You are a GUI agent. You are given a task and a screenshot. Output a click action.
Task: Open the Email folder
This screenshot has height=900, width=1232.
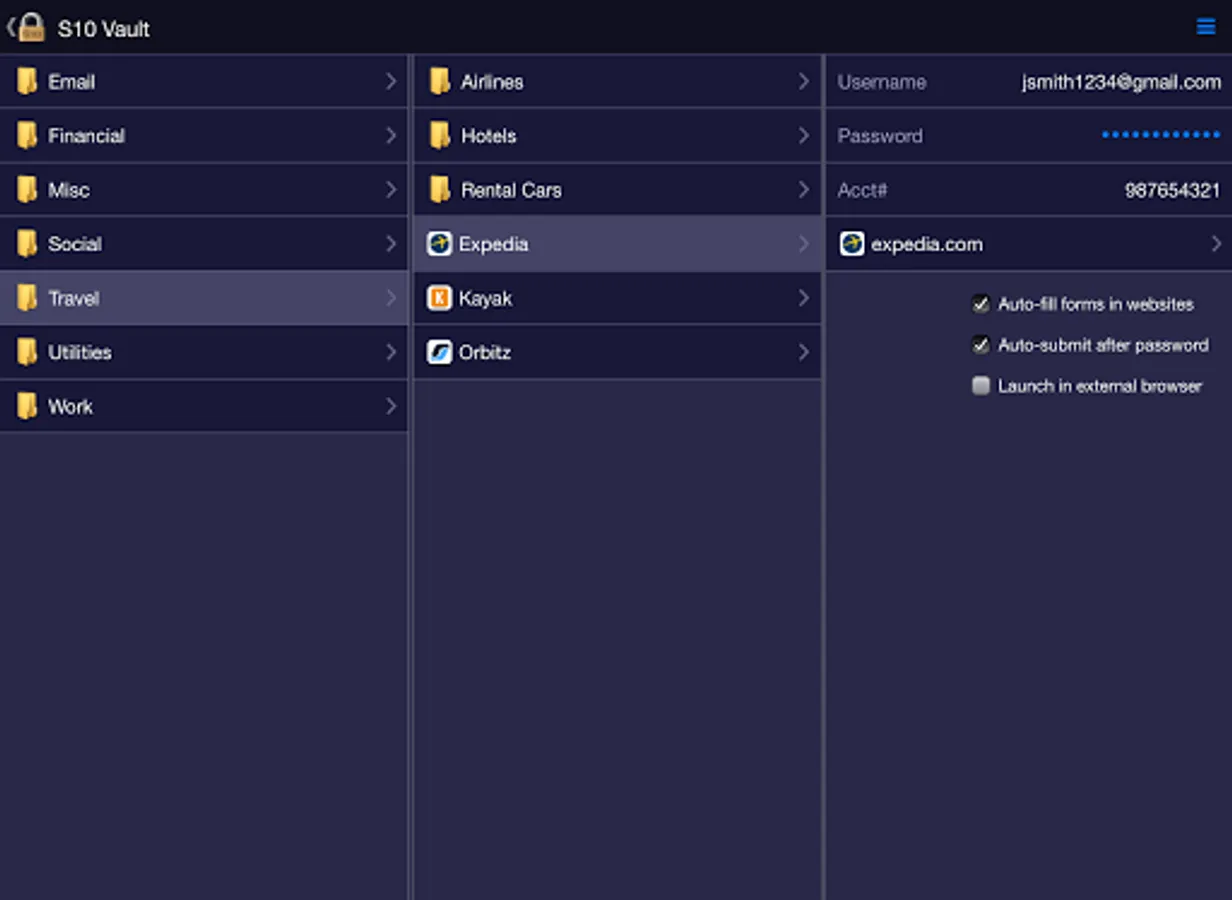(x=203, y=81)
